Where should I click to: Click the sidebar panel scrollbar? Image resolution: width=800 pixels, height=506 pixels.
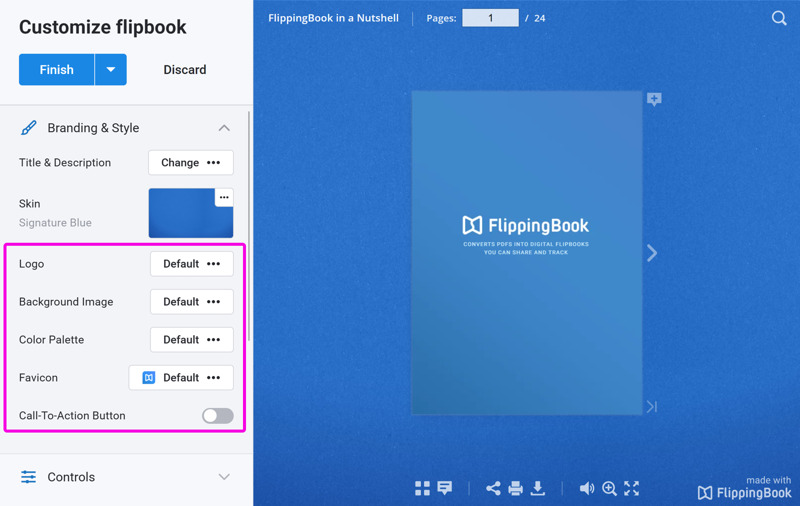tap(249, 226)
